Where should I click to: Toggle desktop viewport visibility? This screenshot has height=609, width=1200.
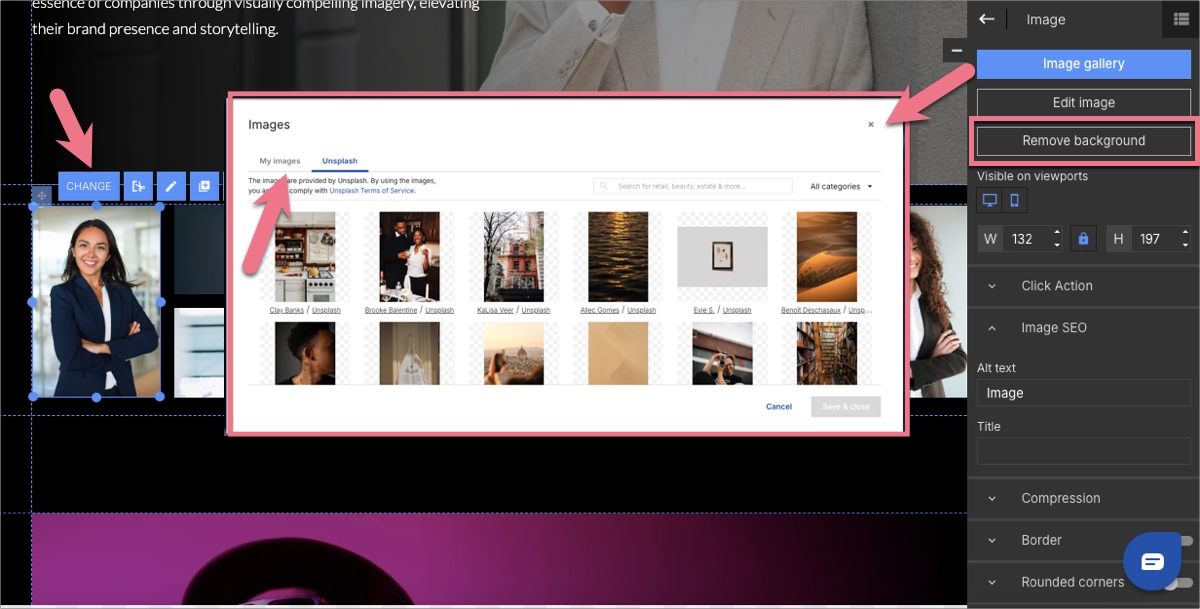(x=988, y=200)
